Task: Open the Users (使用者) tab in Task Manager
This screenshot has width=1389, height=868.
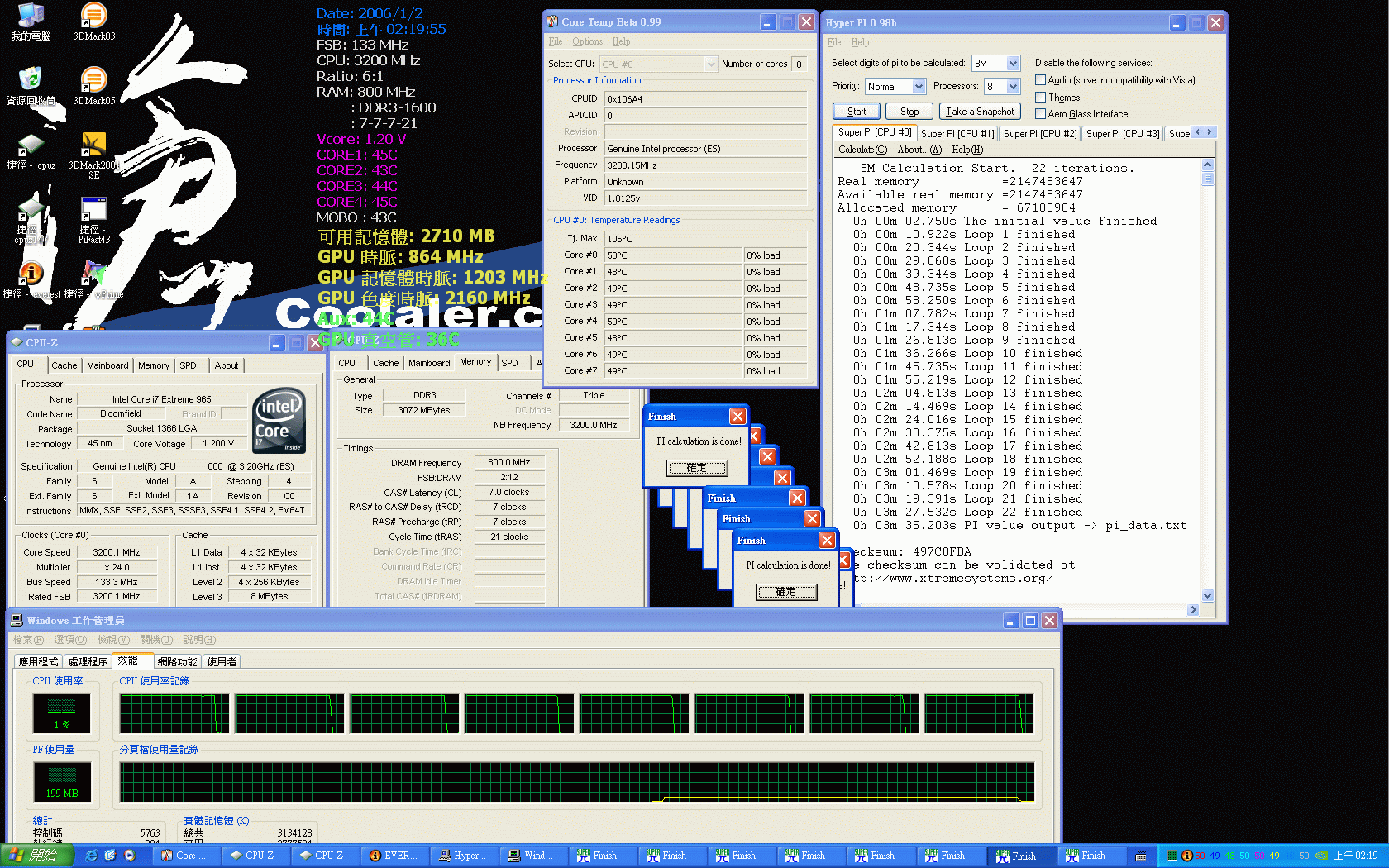Action: (222, 662)
